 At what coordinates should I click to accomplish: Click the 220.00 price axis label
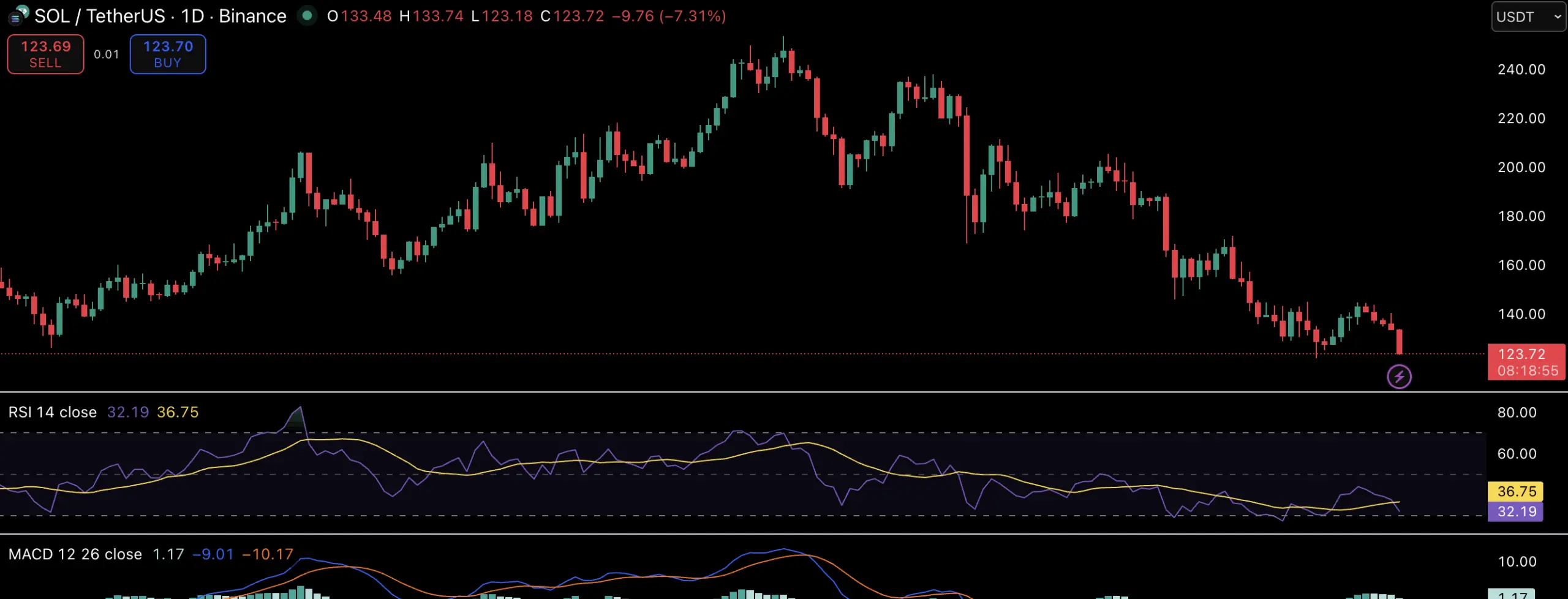1521,119
